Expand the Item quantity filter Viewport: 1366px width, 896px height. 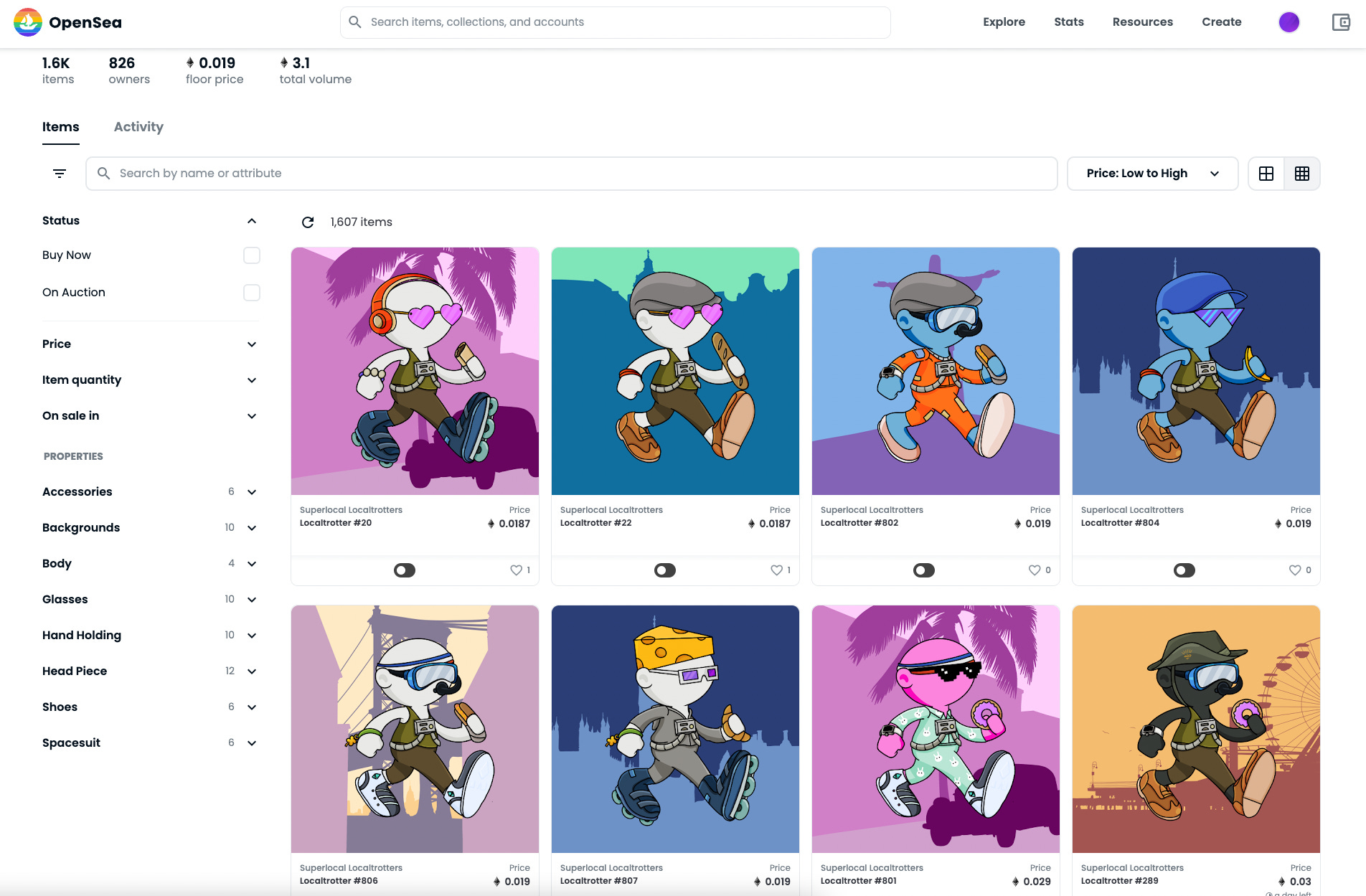pyautogui.click(x=252, y=380)
